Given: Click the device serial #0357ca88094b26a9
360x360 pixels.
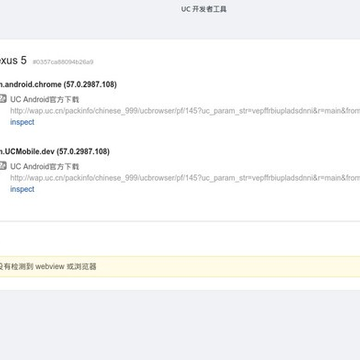Looking at the screenshot, I should pos(63,62).
